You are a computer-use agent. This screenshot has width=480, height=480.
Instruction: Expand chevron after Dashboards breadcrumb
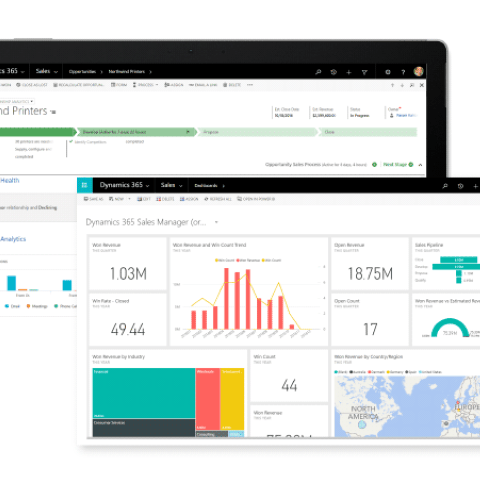point(223,186)
